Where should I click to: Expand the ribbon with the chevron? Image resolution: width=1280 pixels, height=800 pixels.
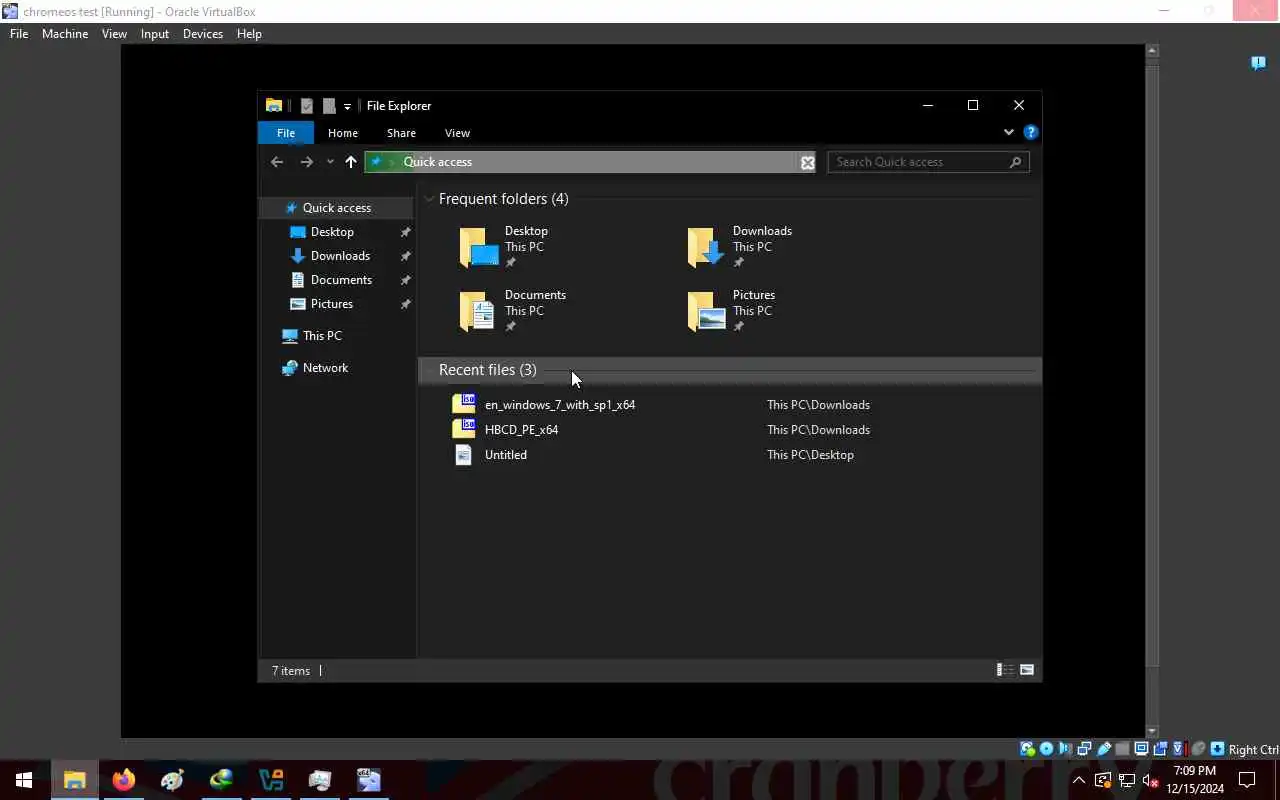1008,132
